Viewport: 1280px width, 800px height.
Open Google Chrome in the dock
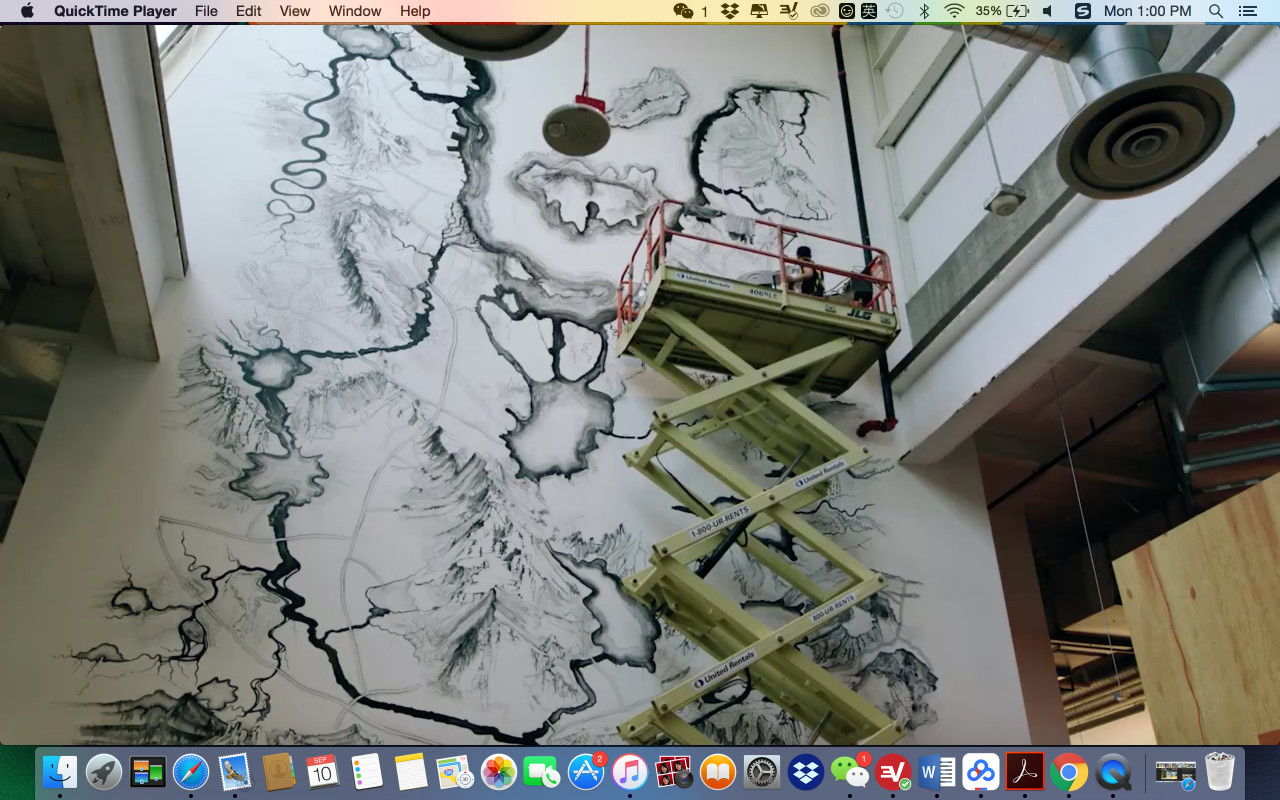pyautogui.click(x=1069, y=772)
